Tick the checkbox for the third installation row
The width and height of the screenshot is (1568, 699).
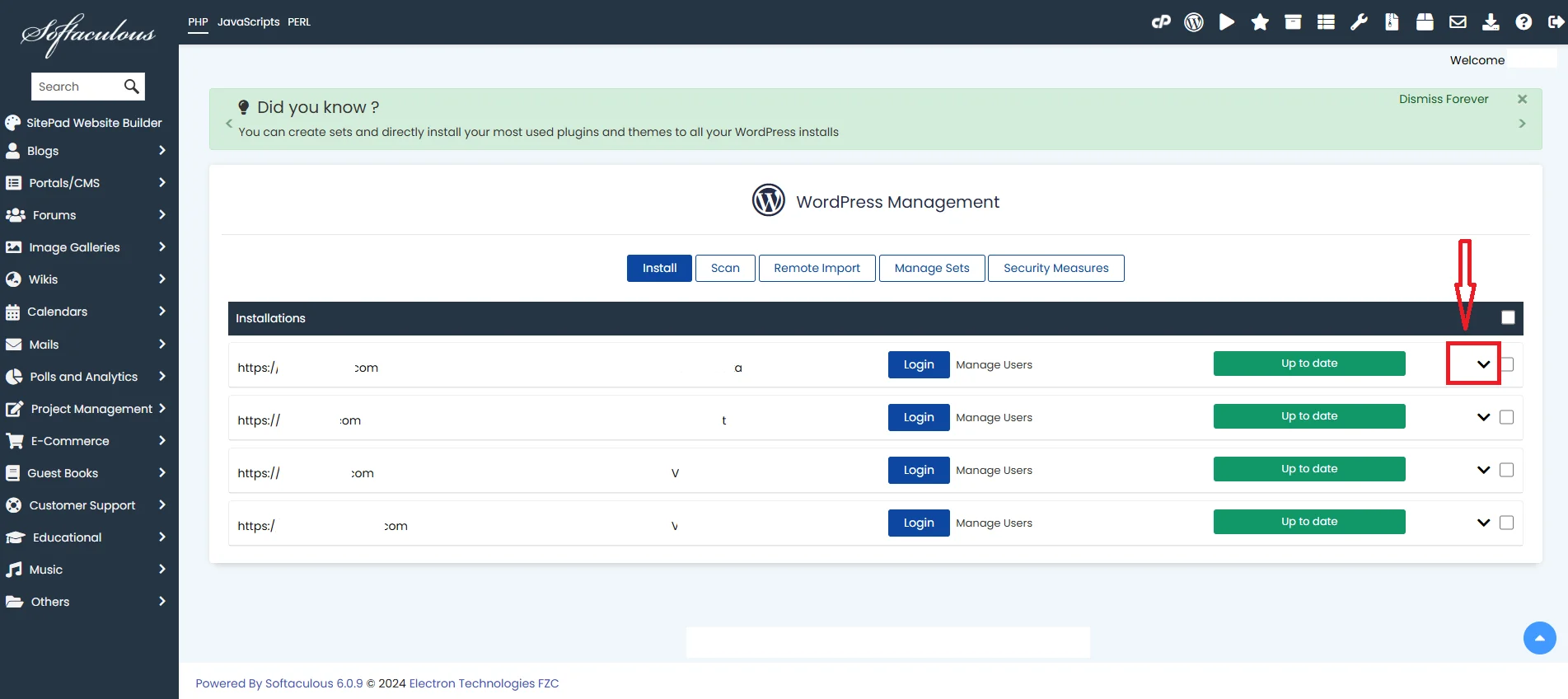(x=1507, y=470)
